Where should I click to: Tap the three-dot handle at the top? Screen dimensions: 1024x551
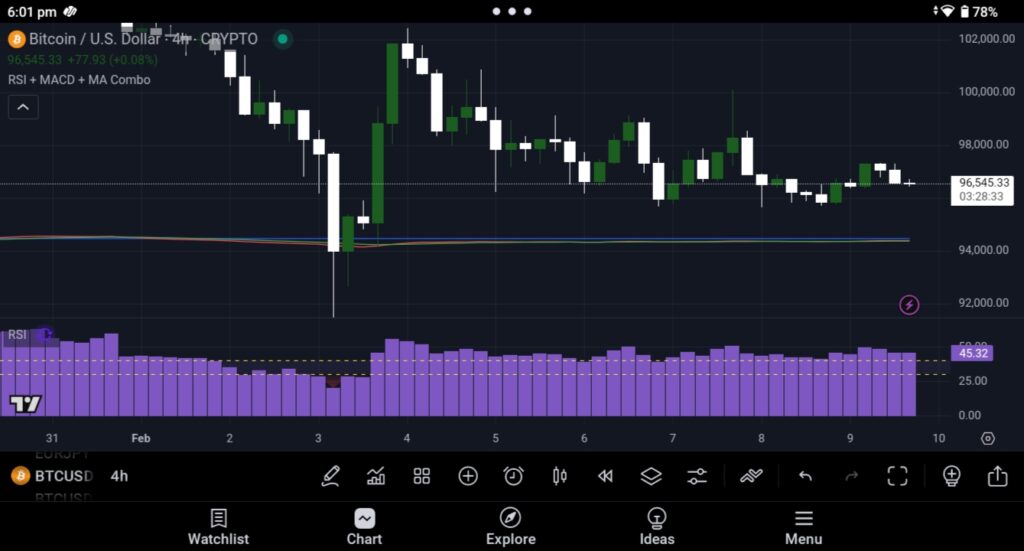coord(512,11)
